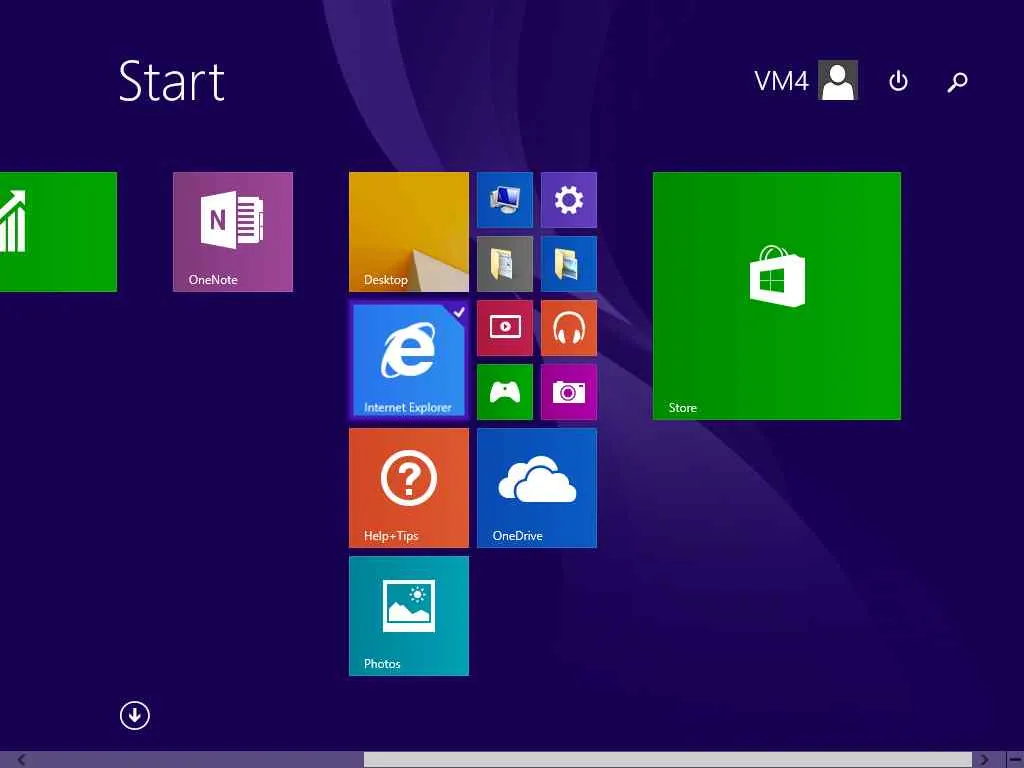Click the VM4 user name
Image resolution: width=1024 pixels, height=768 pixels.
[x=781, y=81]
